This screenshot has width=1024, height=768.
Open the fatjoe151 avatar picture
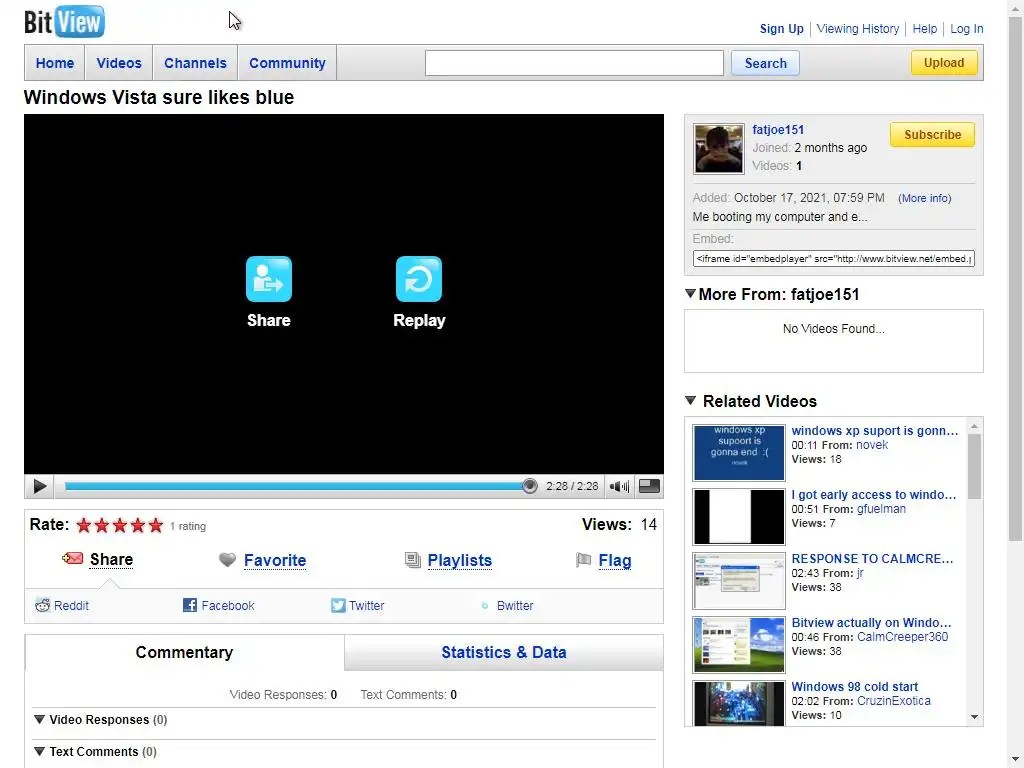tap(718, 149)
